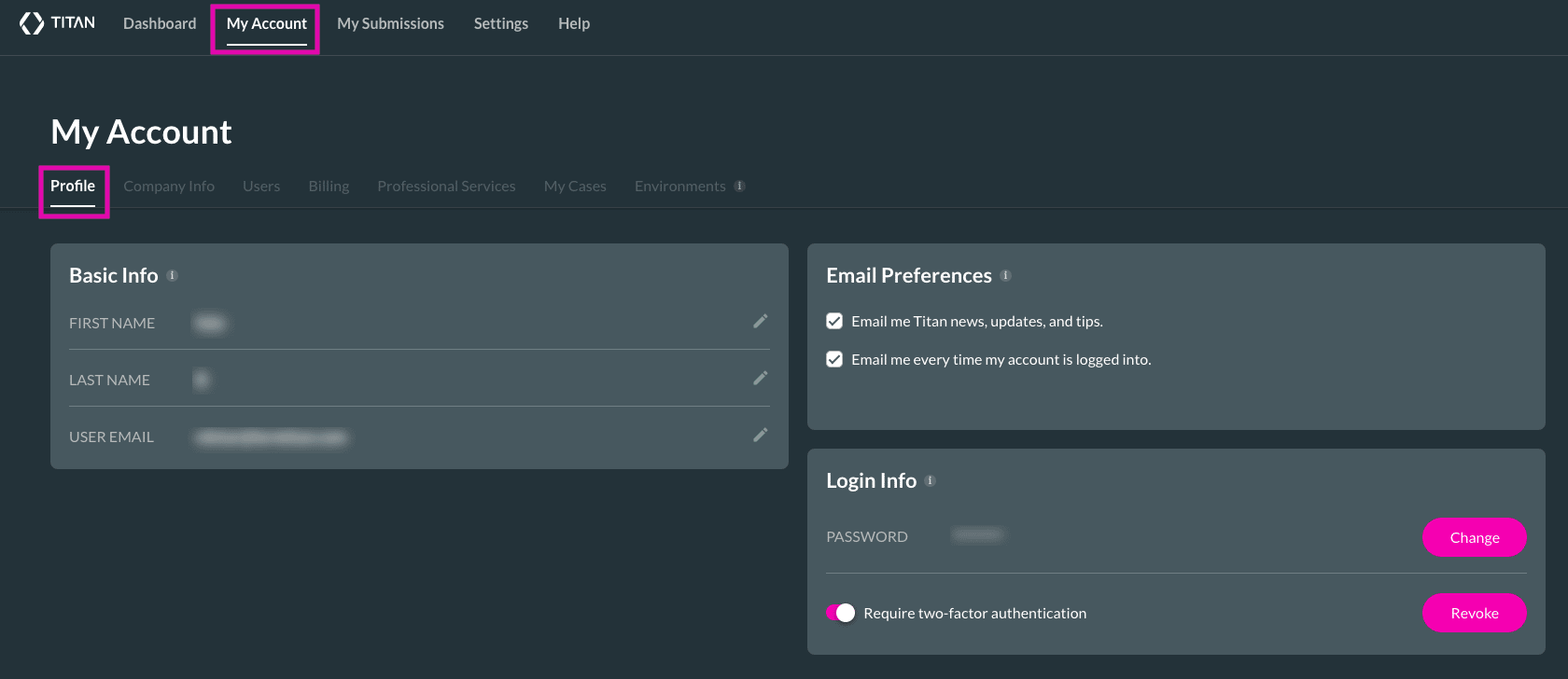Viewport: 1568px width, 679px height.
Task: Click info icon next to Environments
Action: pos(739,187)
